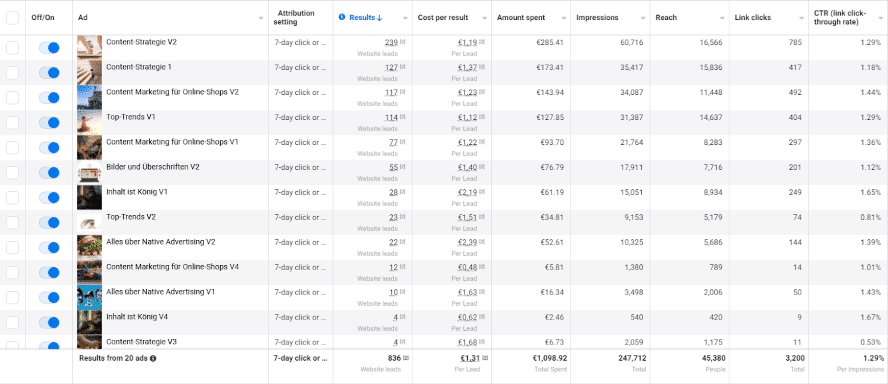The image size is (888, 384).
Task: Open the Amount spent column dropdown
Action: (x=564, y=18)
